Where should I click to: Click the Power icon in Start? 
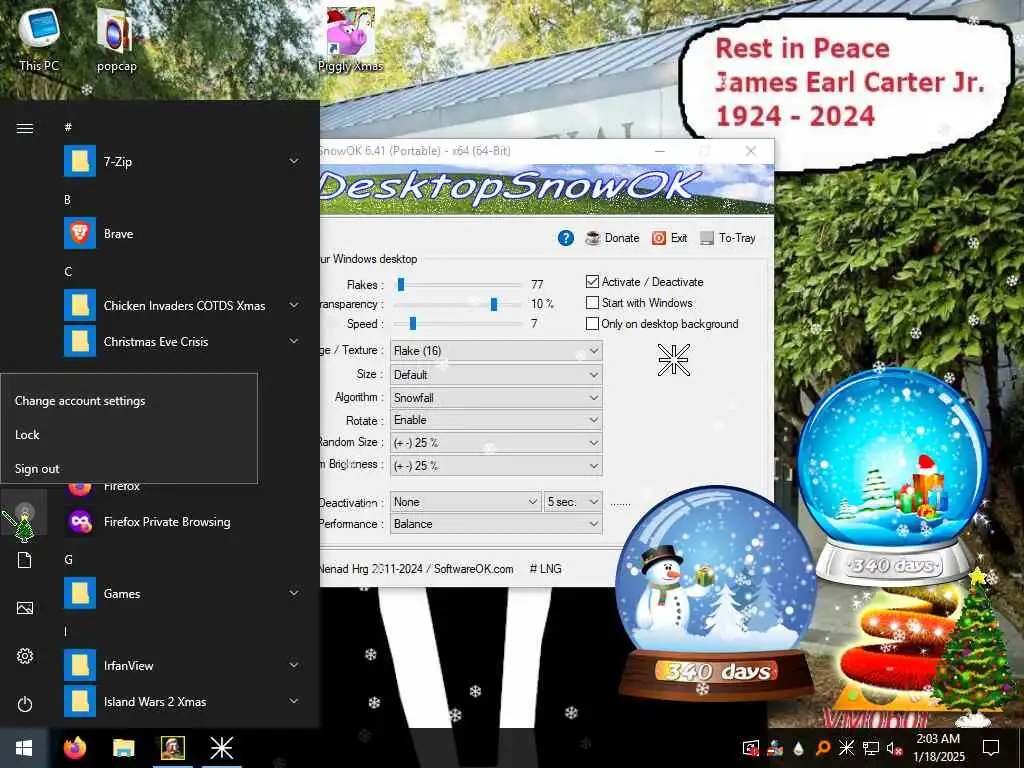[x=24, y=704]
